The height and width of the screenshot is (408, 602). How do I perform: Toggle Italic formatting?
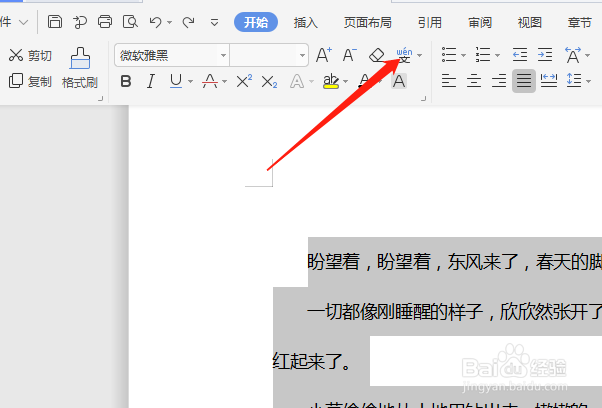coord(151,81)
